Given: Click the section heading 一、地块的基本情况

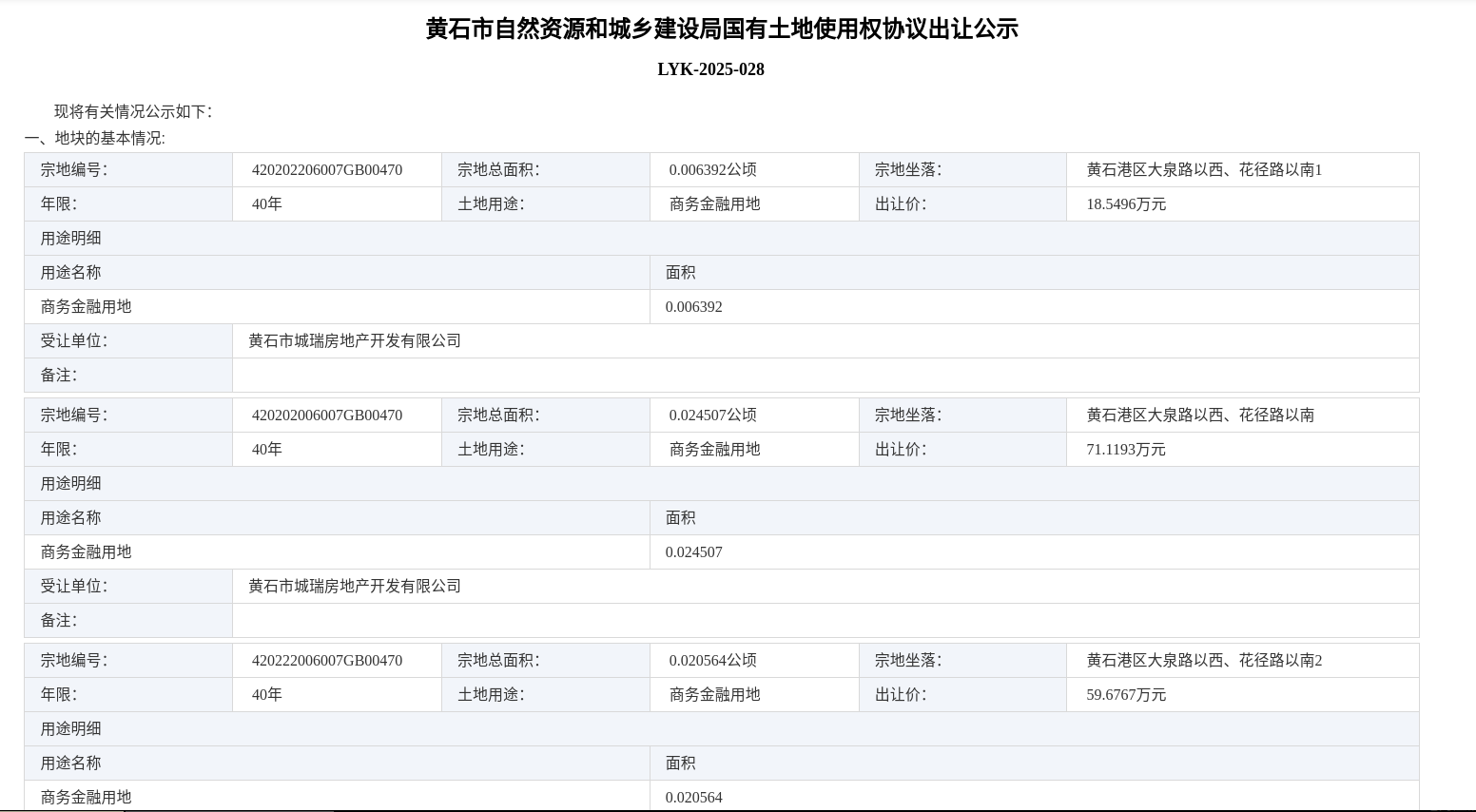Looking at the screenshot, I should [95, 139].
